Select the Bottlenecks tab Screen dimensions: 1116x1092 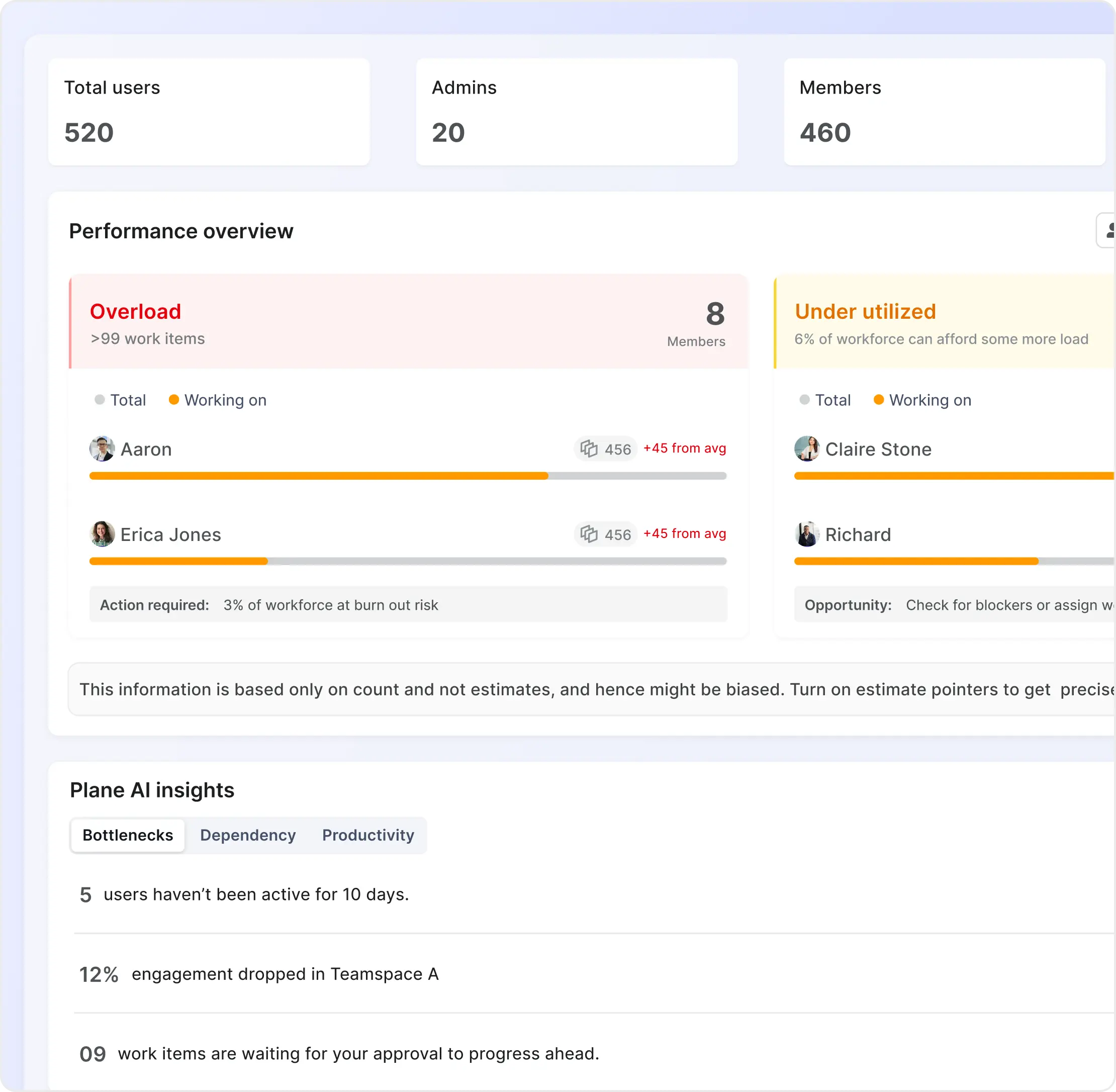[128, 835]
